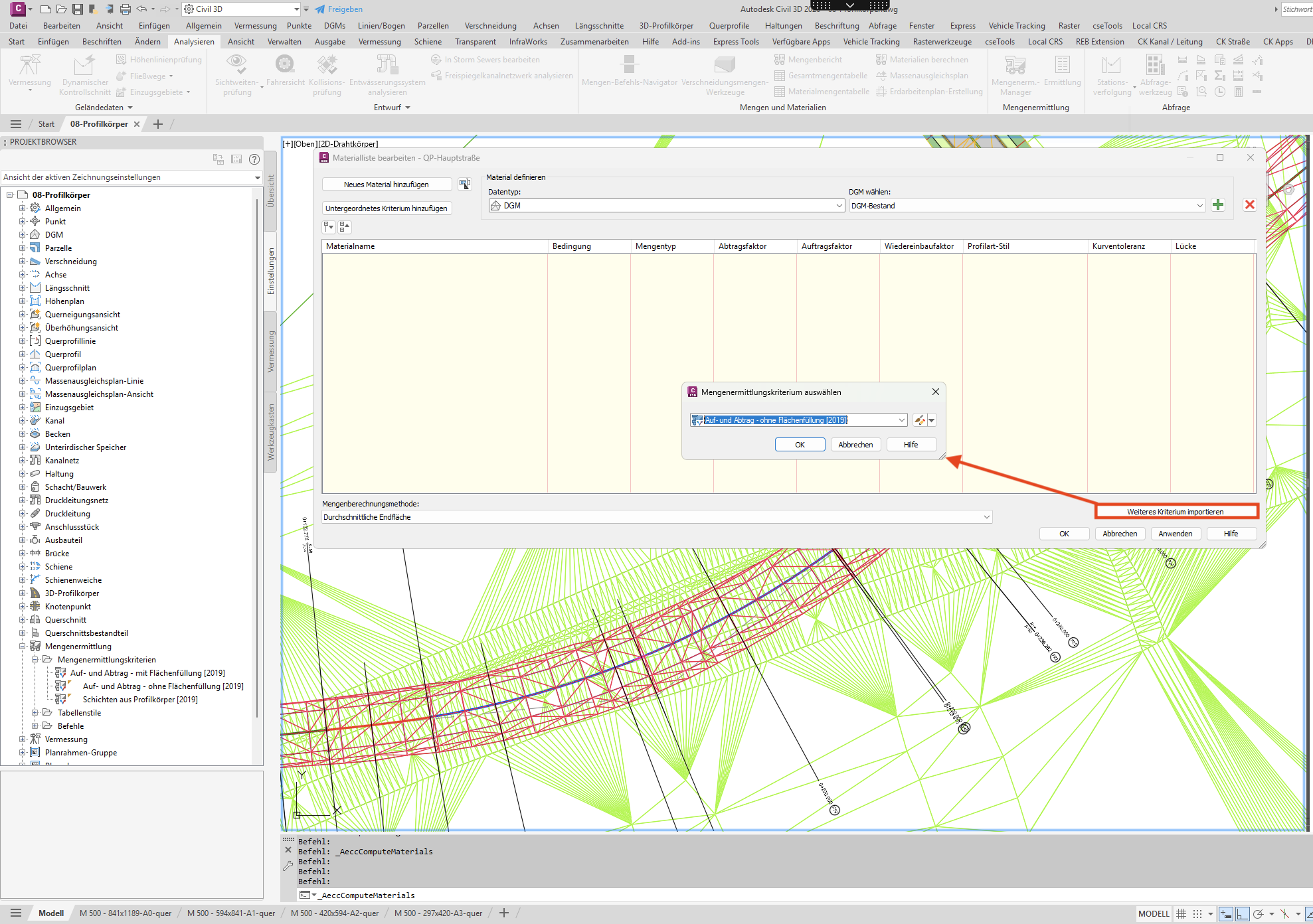Open the 'DGM wählen' DGM-Bestand dropdown

coord(1027,206)
